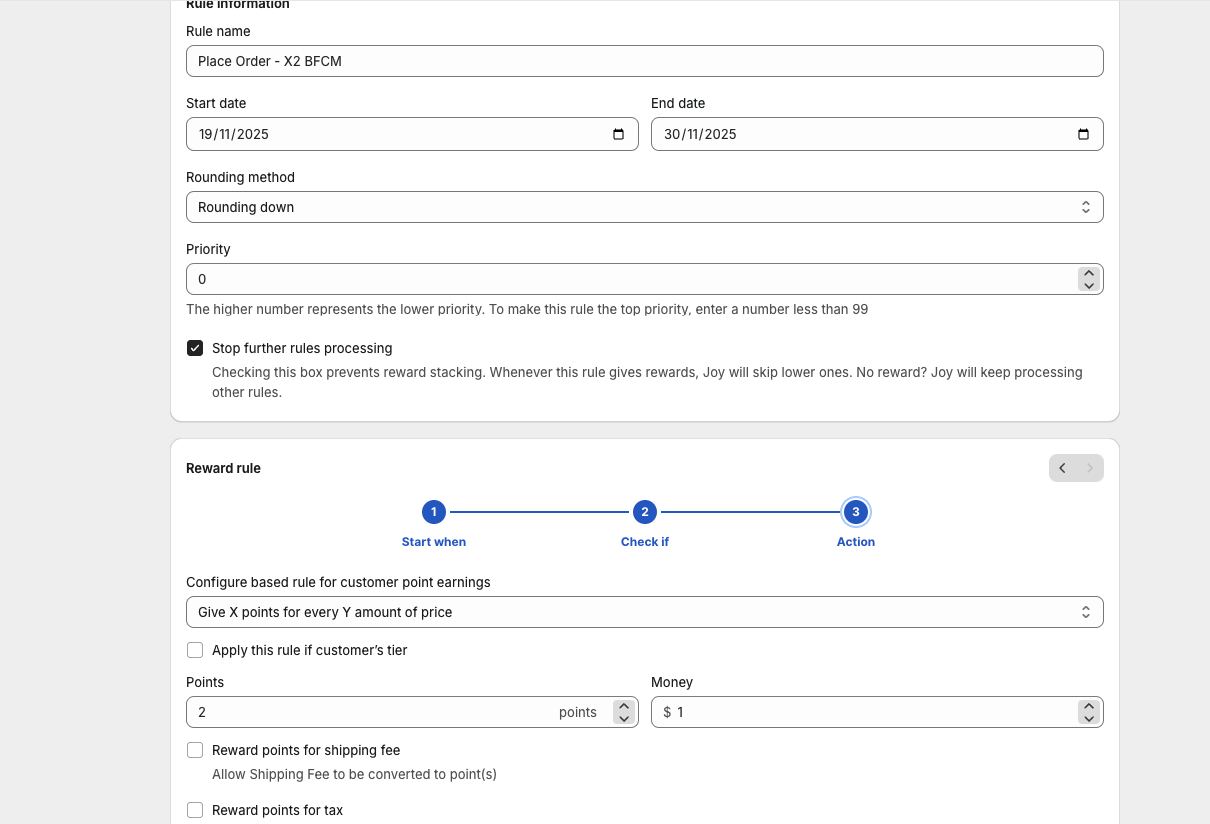Uncheck Stop further rules processing

(195, 348)
